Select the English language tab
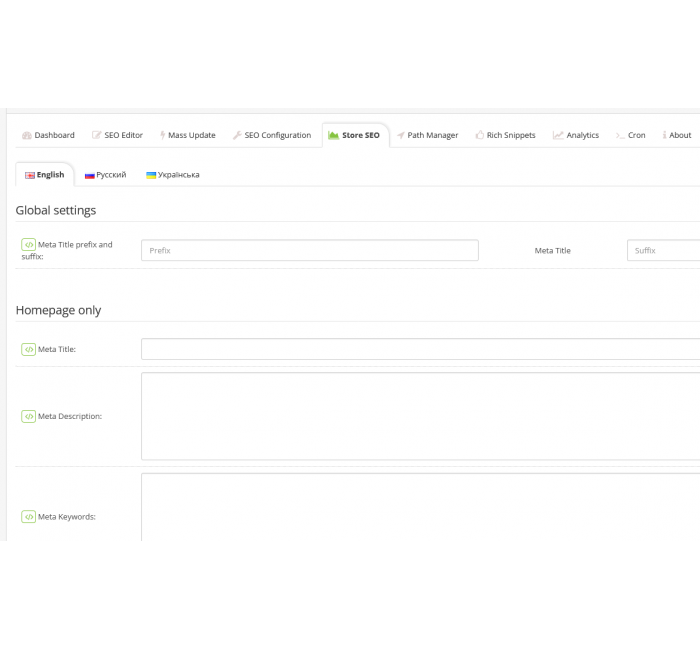Image resolution: width=700 pixels, height=650 pixels. [x=45, y=175]
